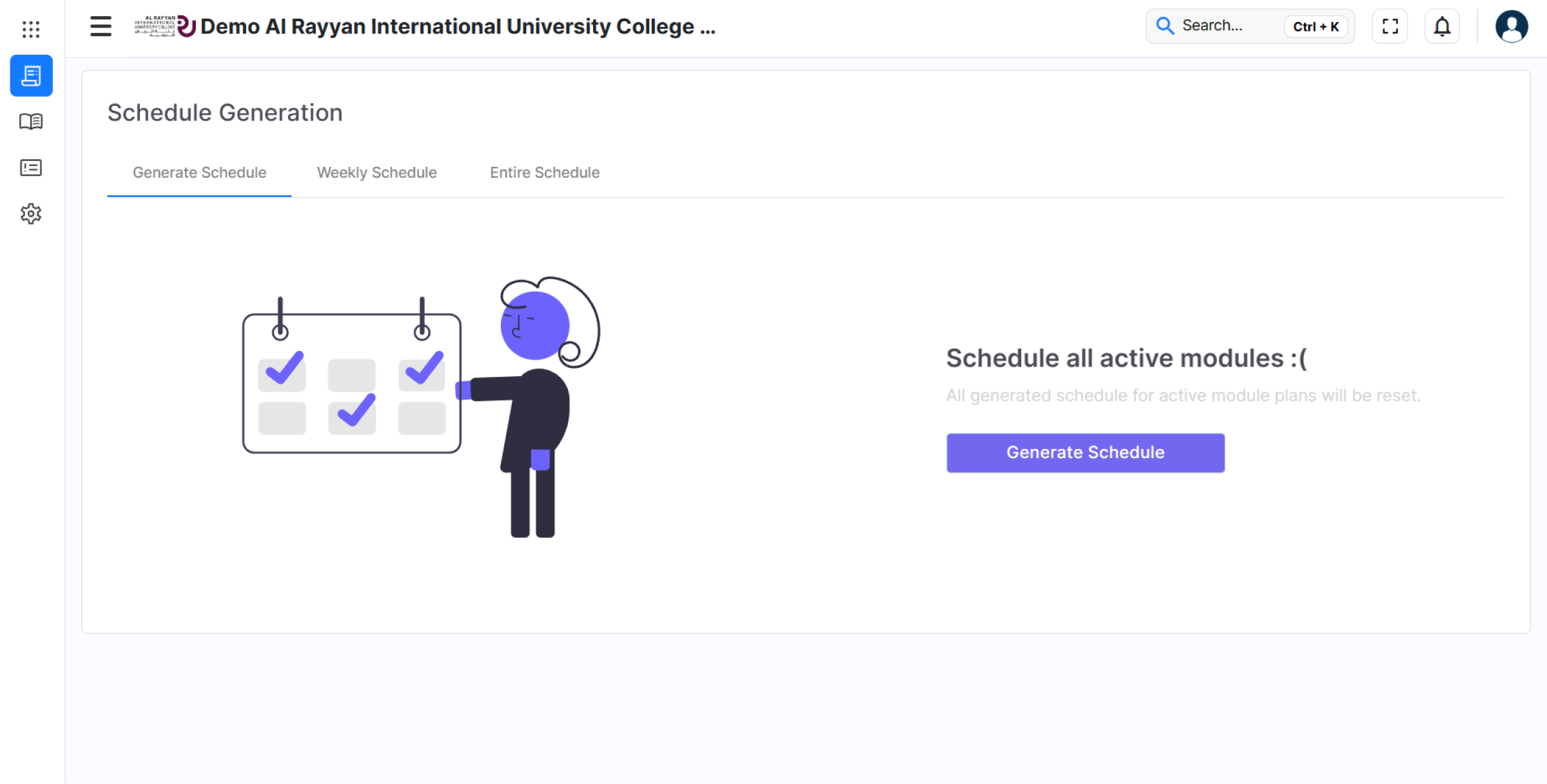Click the calendar checklist illustration
This screenshot has width=1547, height=784.
pyautogui.click(x=351, y=383)
